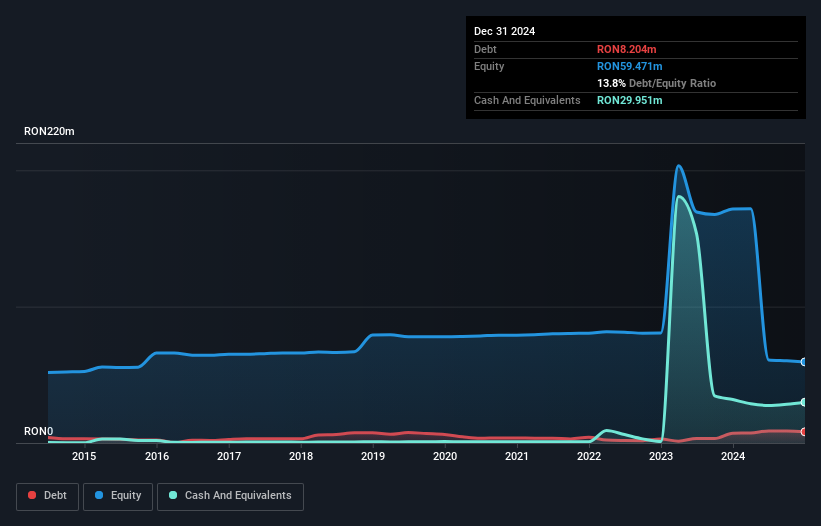The width and height of the screenshot is (821, 526).
Task: Click the 2021 x-axis label
Action: tap(517, 456)
